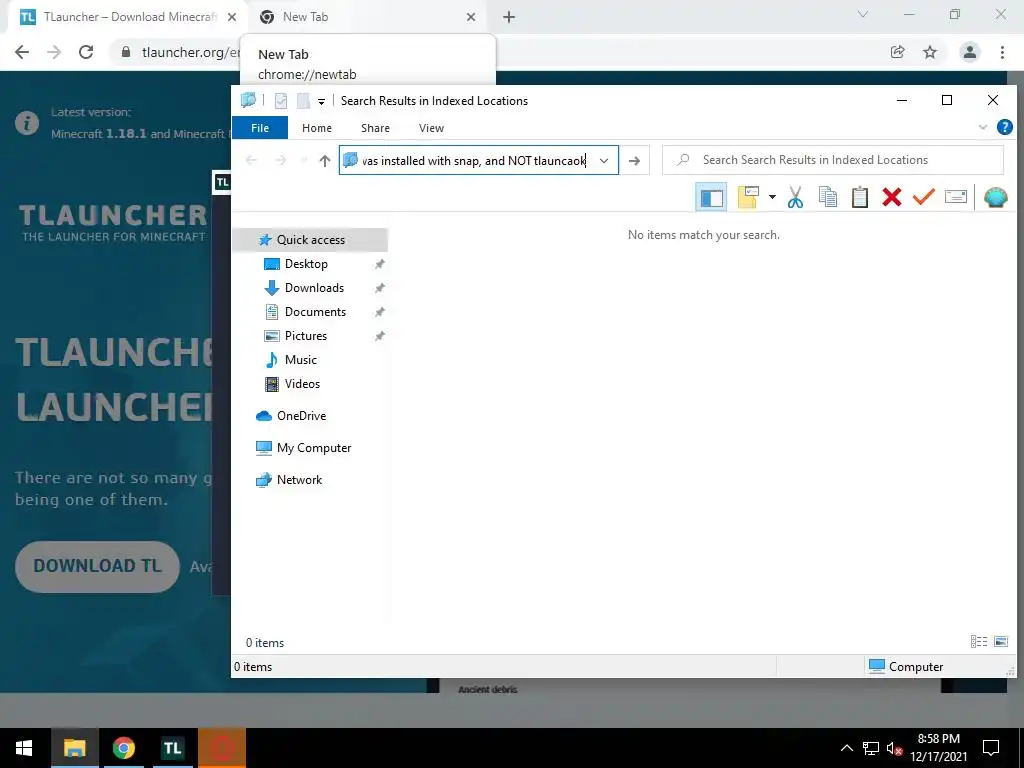Click the Cut scissors icon
1024x768 pixels.
click(795, 197)
